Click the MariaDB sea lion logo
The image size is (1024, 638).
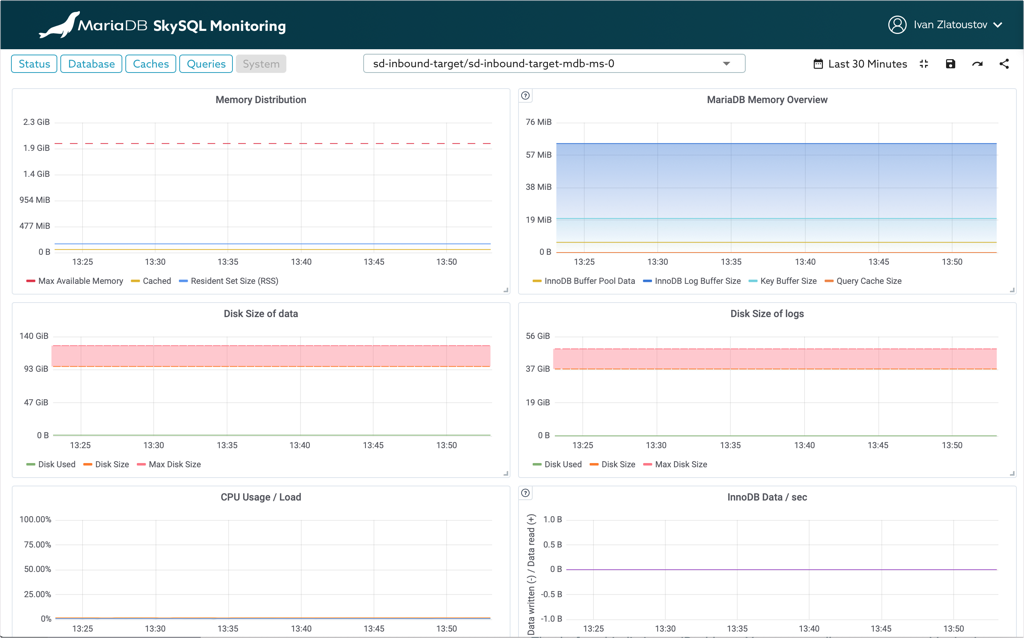59,25
